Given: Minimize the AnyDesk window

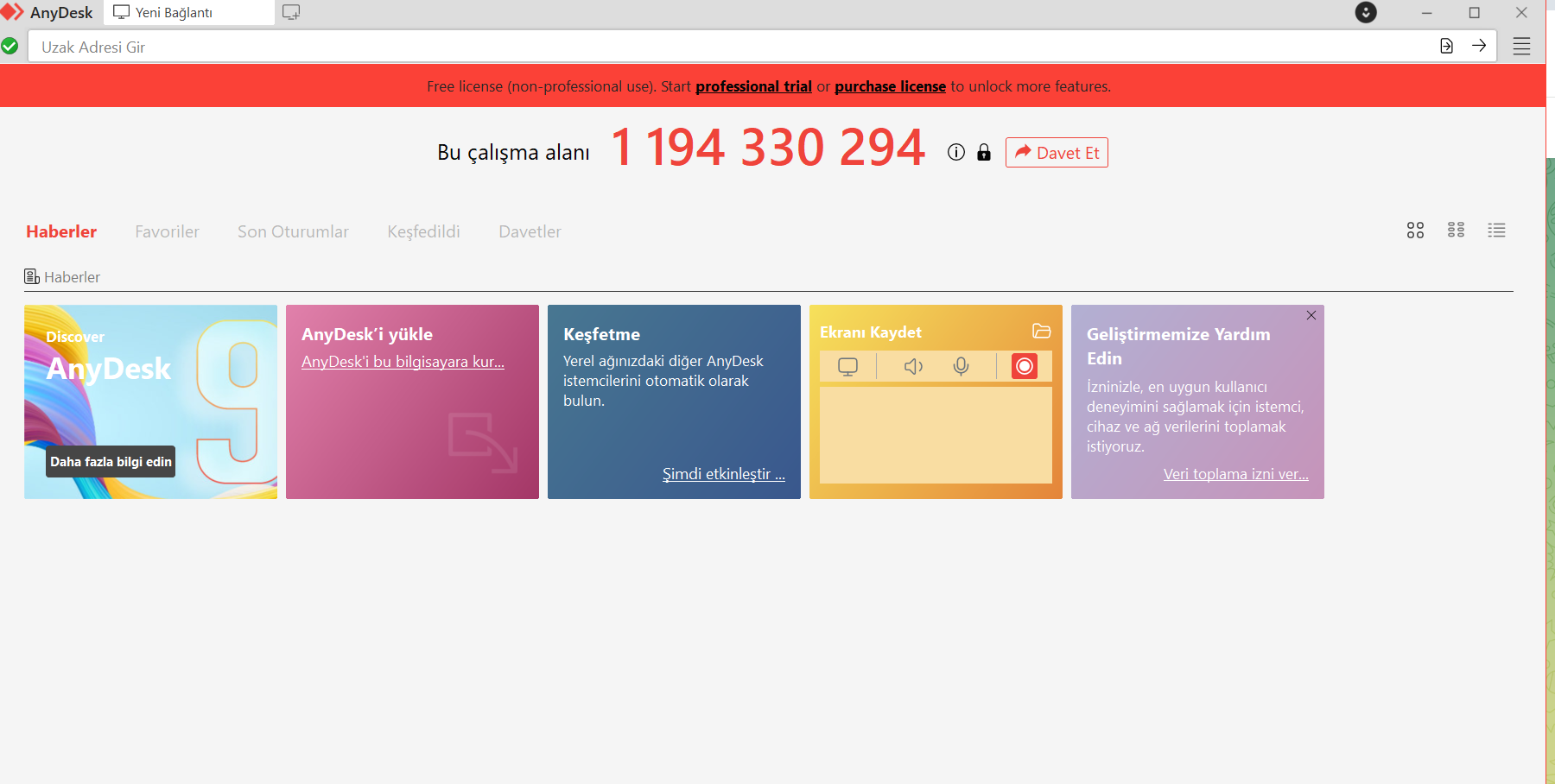Looking at the screenshot, I should tap(1426, 13).
